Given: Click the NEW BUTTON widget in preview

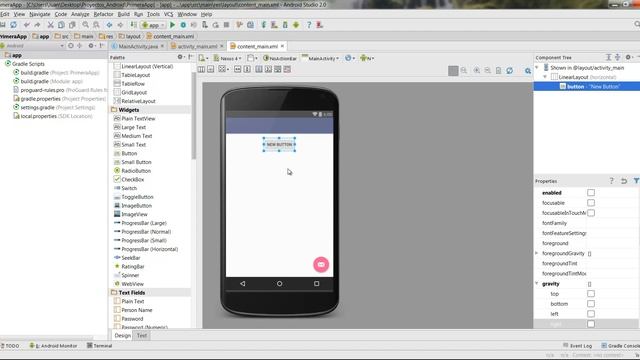Looking at the screenshot, I should pyautogui.click(x=279, y=144).
